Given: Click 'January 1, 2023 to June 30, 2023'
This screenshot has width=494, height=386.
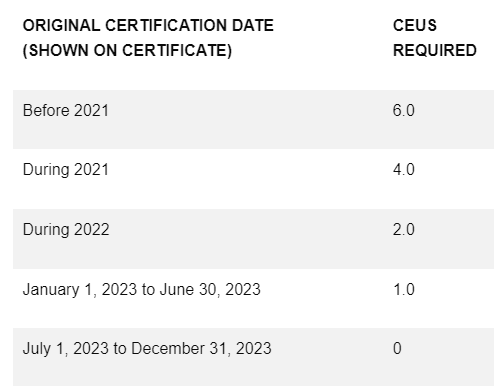Looking at the screenshot, I should (x=142, y=290).
